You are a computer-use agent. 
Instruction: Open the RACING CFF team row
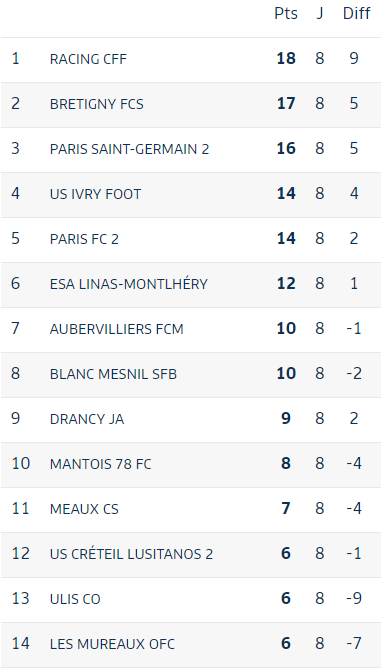tap(191, 59)
